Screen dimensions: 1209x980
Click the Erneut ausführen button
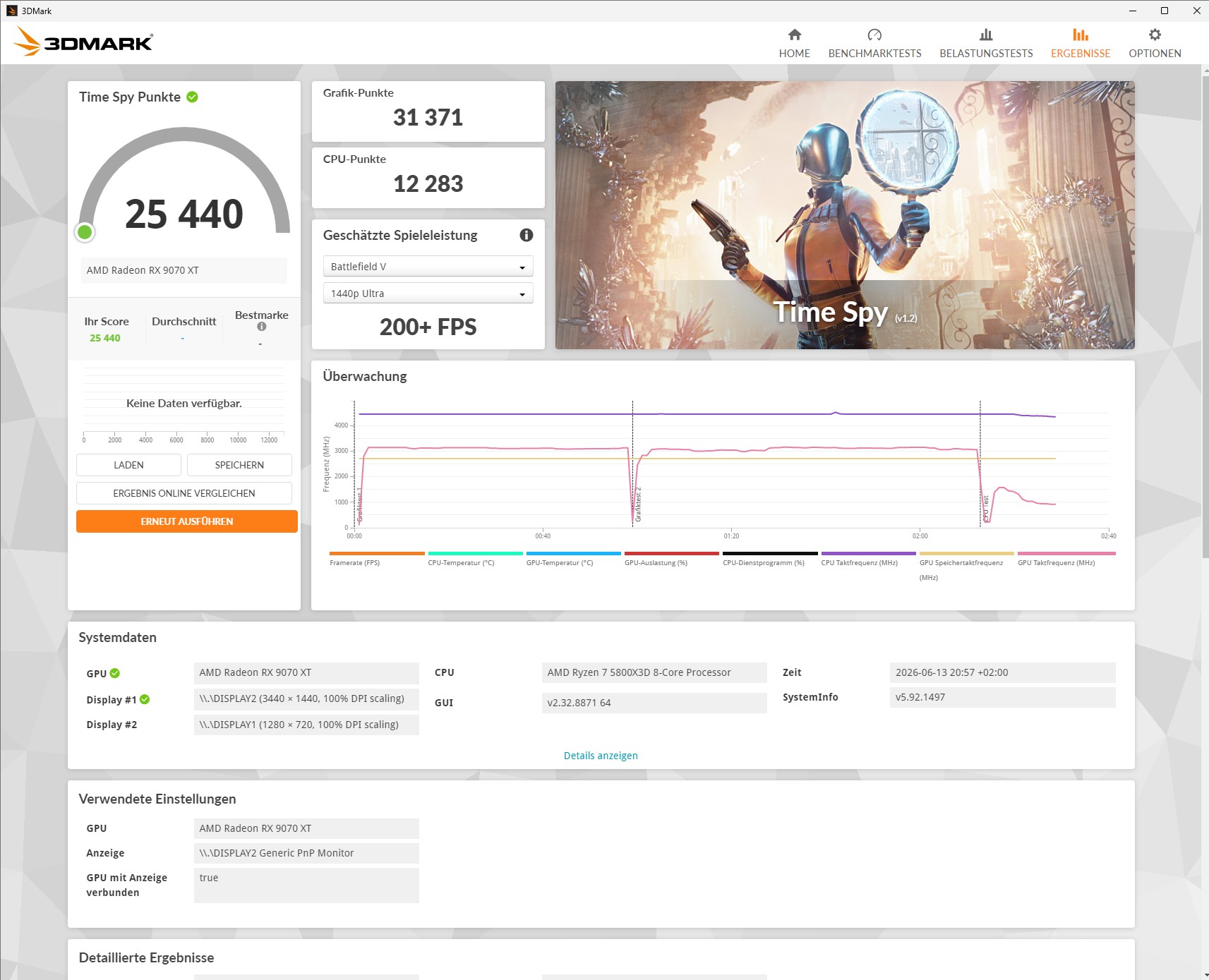click(x=186, y=521)
